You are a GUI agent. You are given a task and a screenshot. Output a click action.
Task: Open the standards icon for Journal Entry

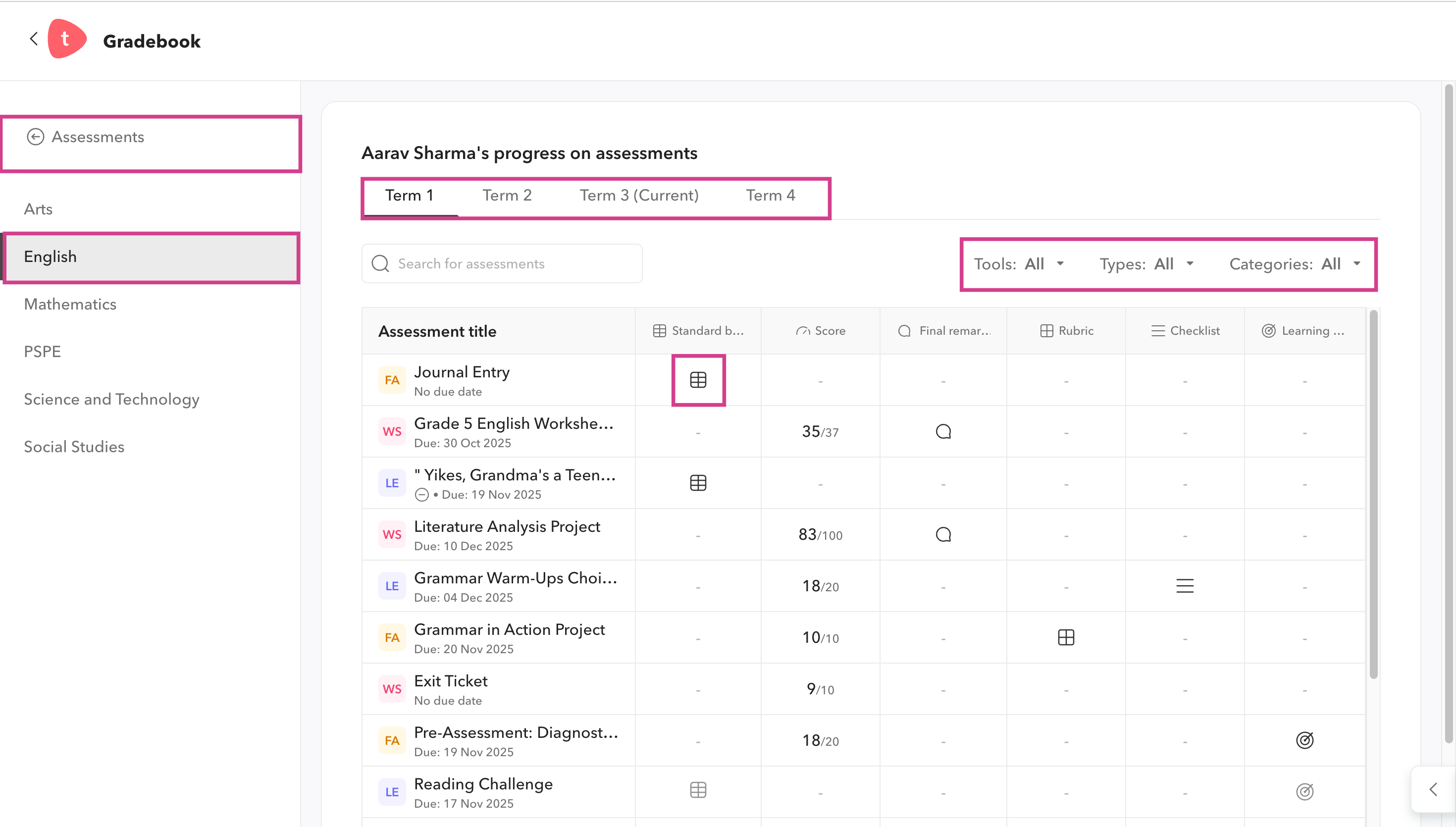coord(698,380)
